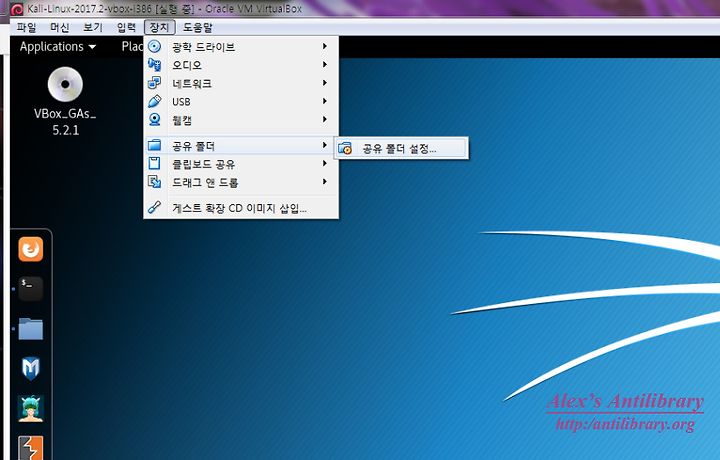Select the 웹캠 menu entry

(242, 120)
